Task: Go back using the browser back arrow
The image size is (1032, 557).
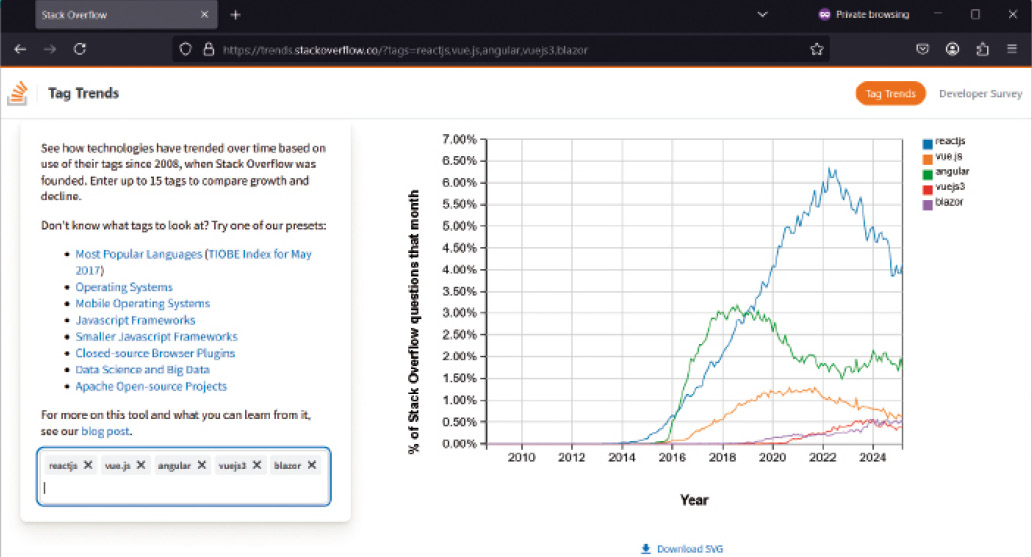Action: pos(20,49)
